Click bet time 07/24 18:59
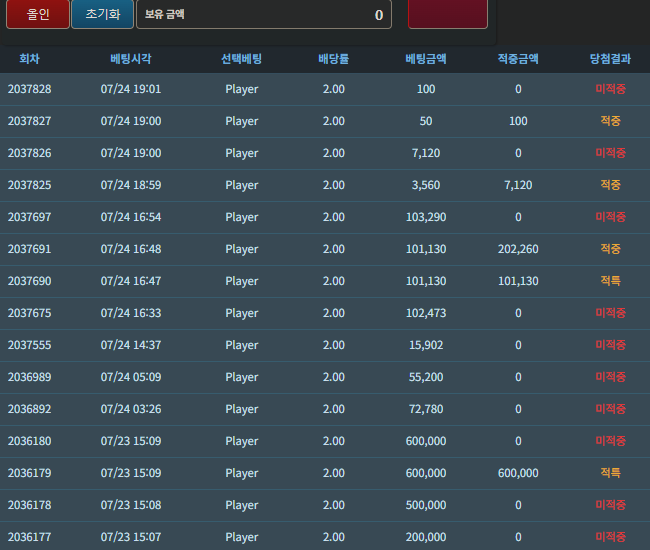 pyautogui.click(x=131, y=185)
